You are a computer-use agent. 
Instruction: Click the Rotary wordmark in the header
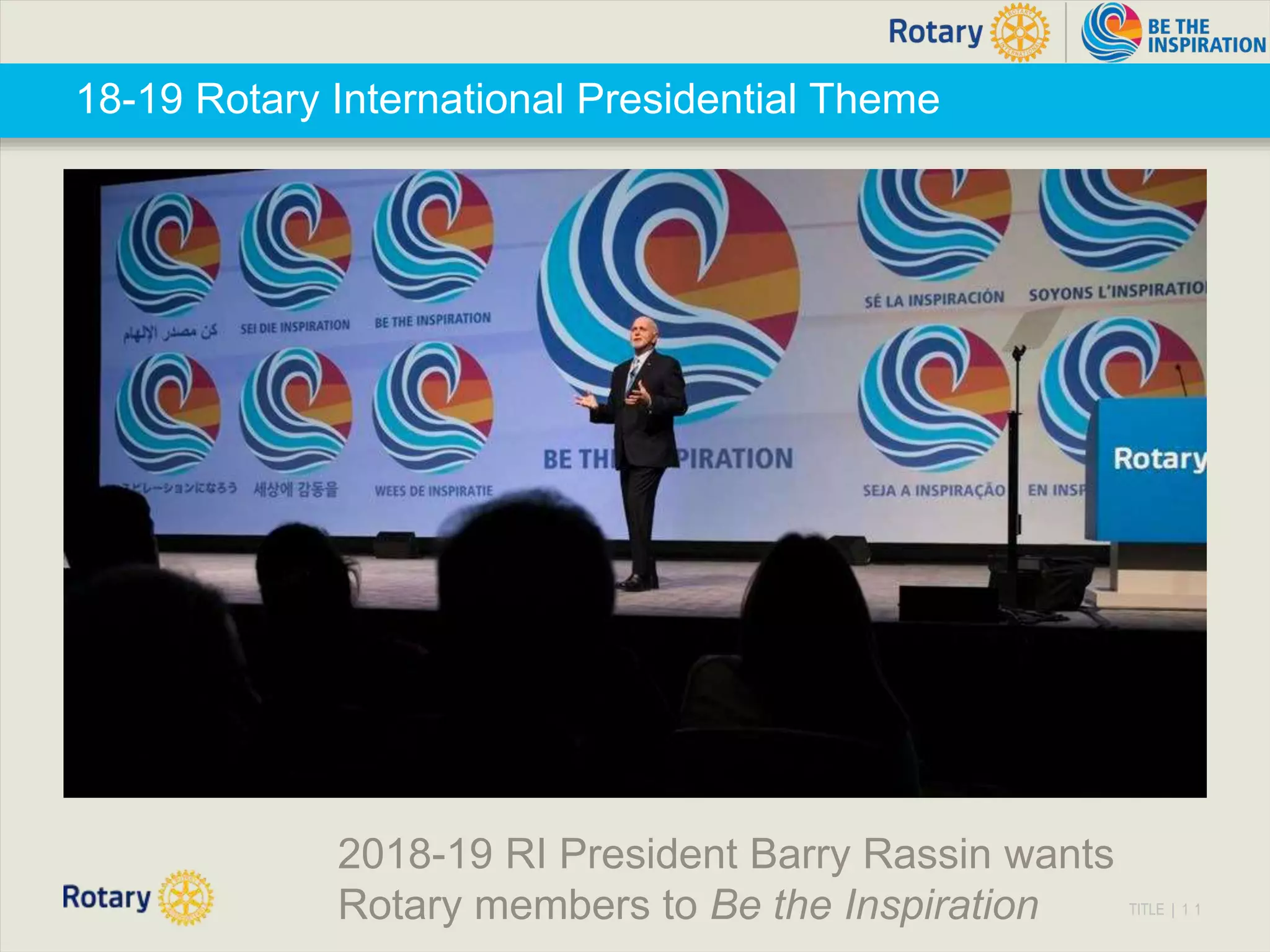pos(935,32)
